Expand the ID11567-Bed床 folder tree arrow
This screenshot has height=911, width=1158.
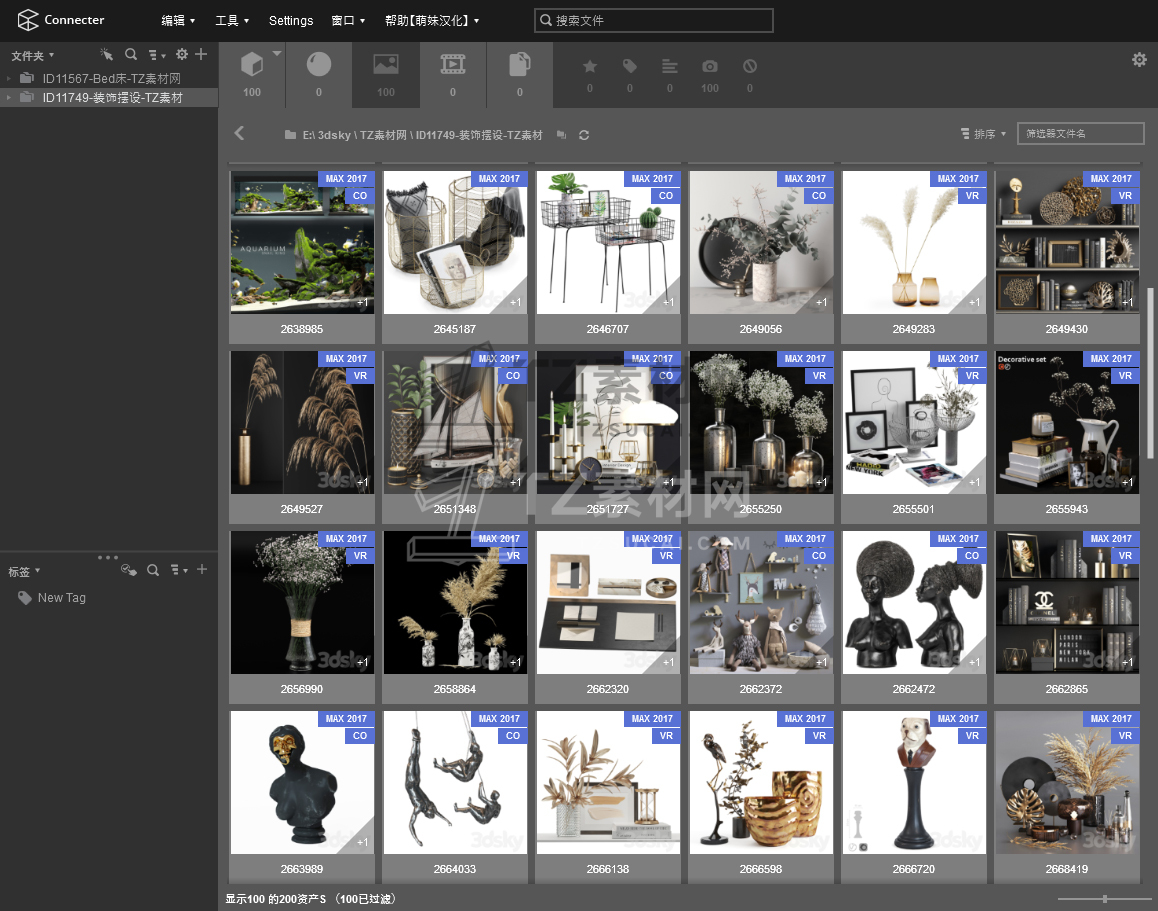pos(9,79)
